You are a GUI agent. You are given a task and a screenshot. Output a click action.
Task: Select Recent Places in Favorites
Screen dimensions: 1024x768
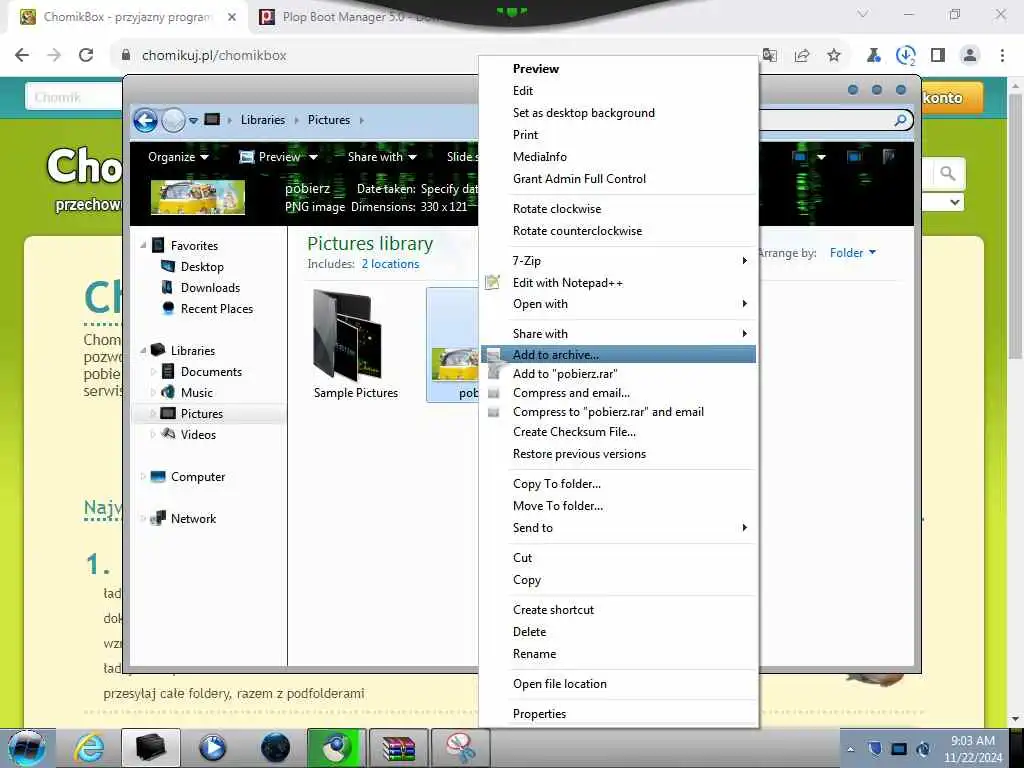tap(217, 308)
